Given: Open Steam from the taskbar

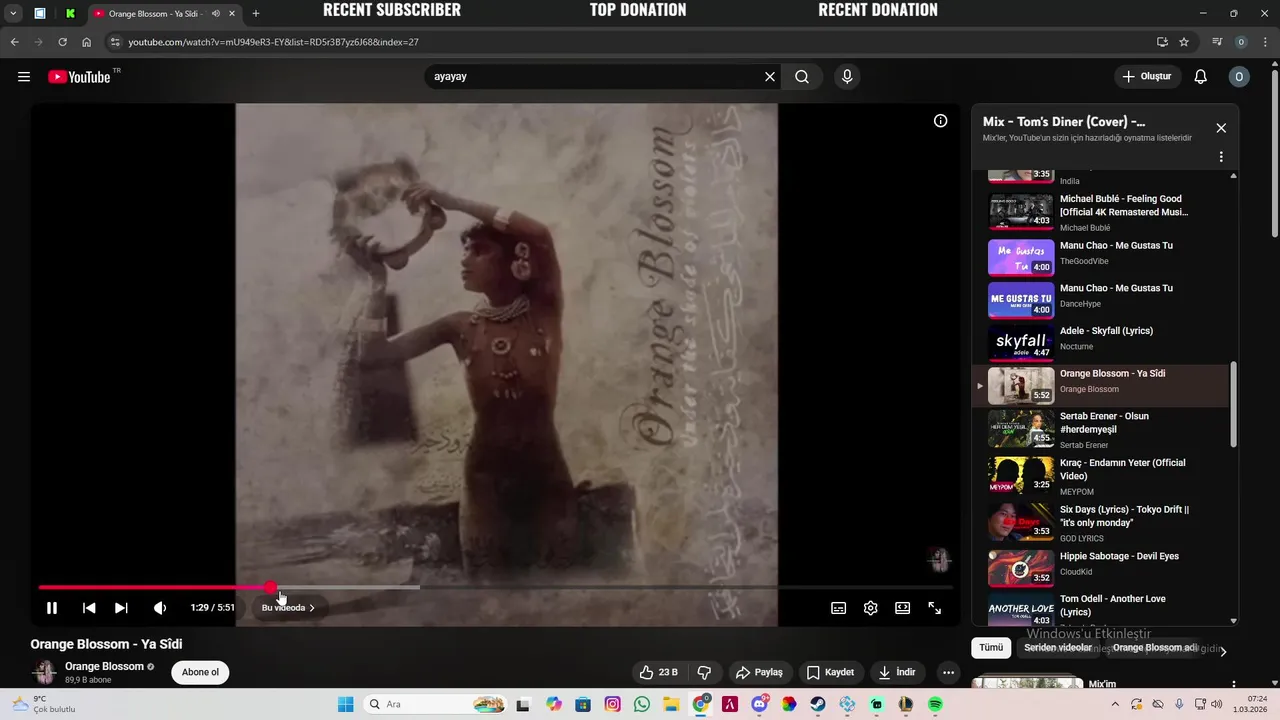Looking at the screenshot, I should pos(818,704).
